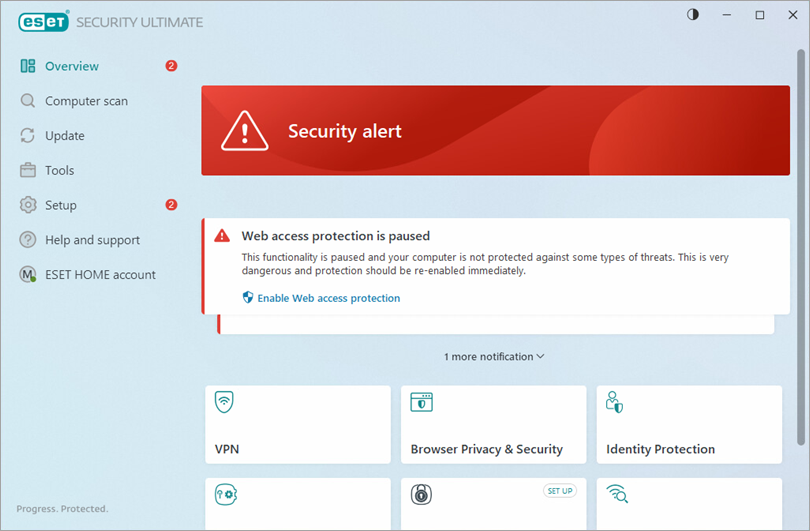Viewport: 810px width, 531px height.
Task: Click the vertical scrollbar thumb
Action: click(801, 247)
